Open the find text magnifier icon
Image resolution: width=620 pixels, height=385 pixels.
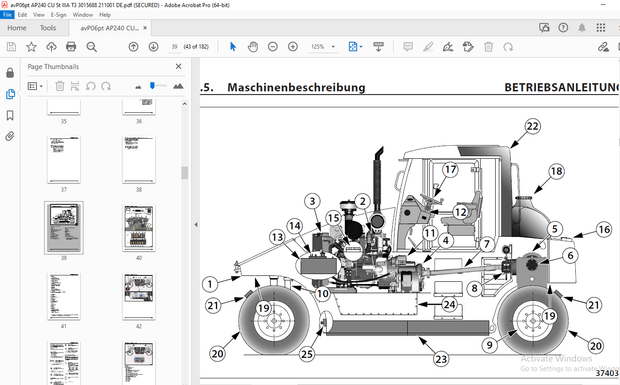pyautogui.click(x=92, y=47)
